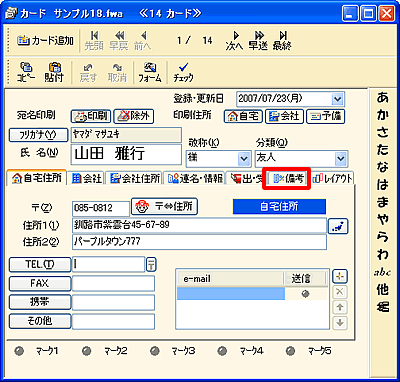Switch to the 出・受 tab
This screenshot has height=382, width=400.
(x=246, y=179)
